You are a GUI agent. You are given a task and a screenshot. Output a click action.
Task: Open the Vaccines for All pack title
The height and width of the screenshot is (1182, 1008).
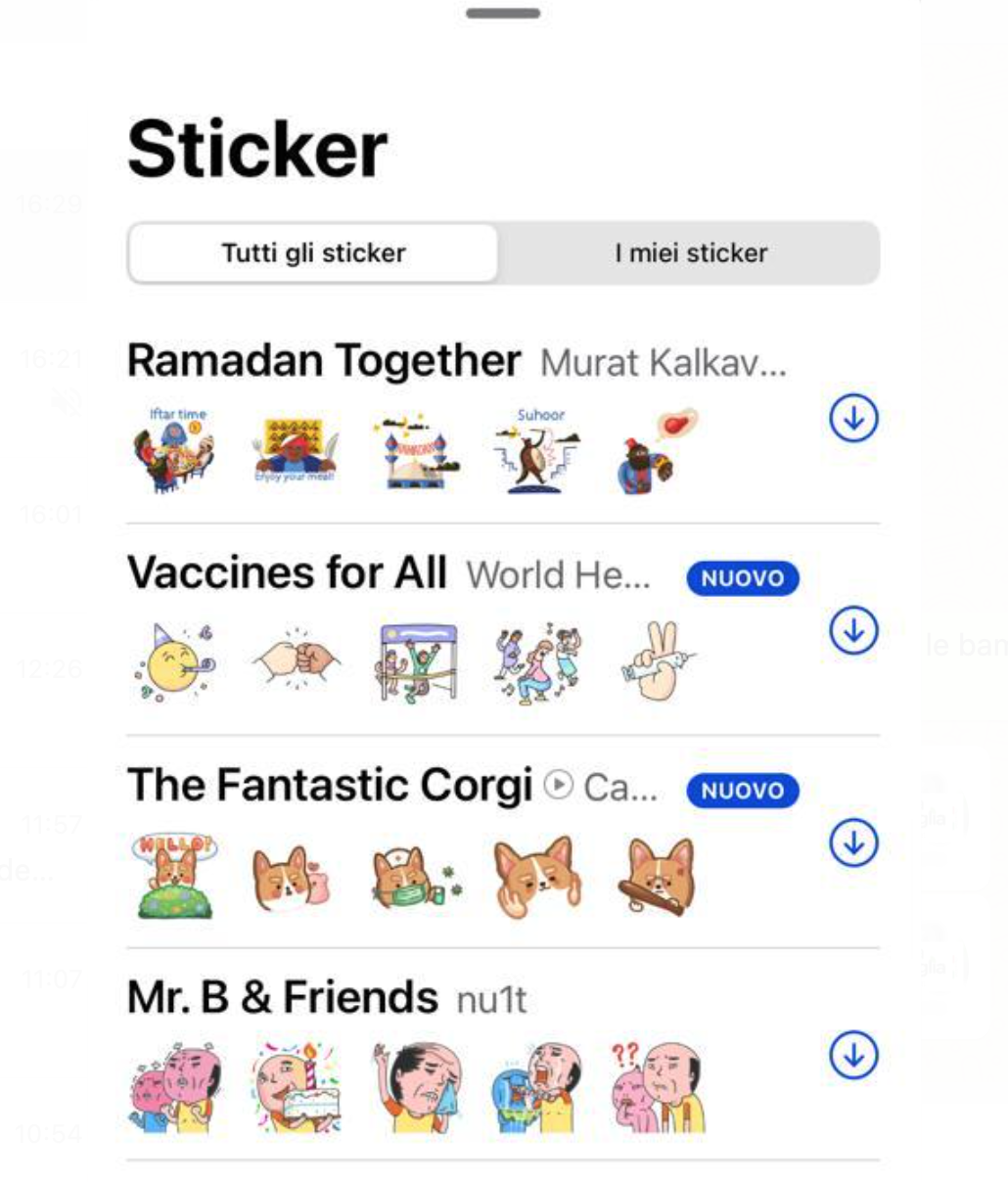click(x=287, y=573)
